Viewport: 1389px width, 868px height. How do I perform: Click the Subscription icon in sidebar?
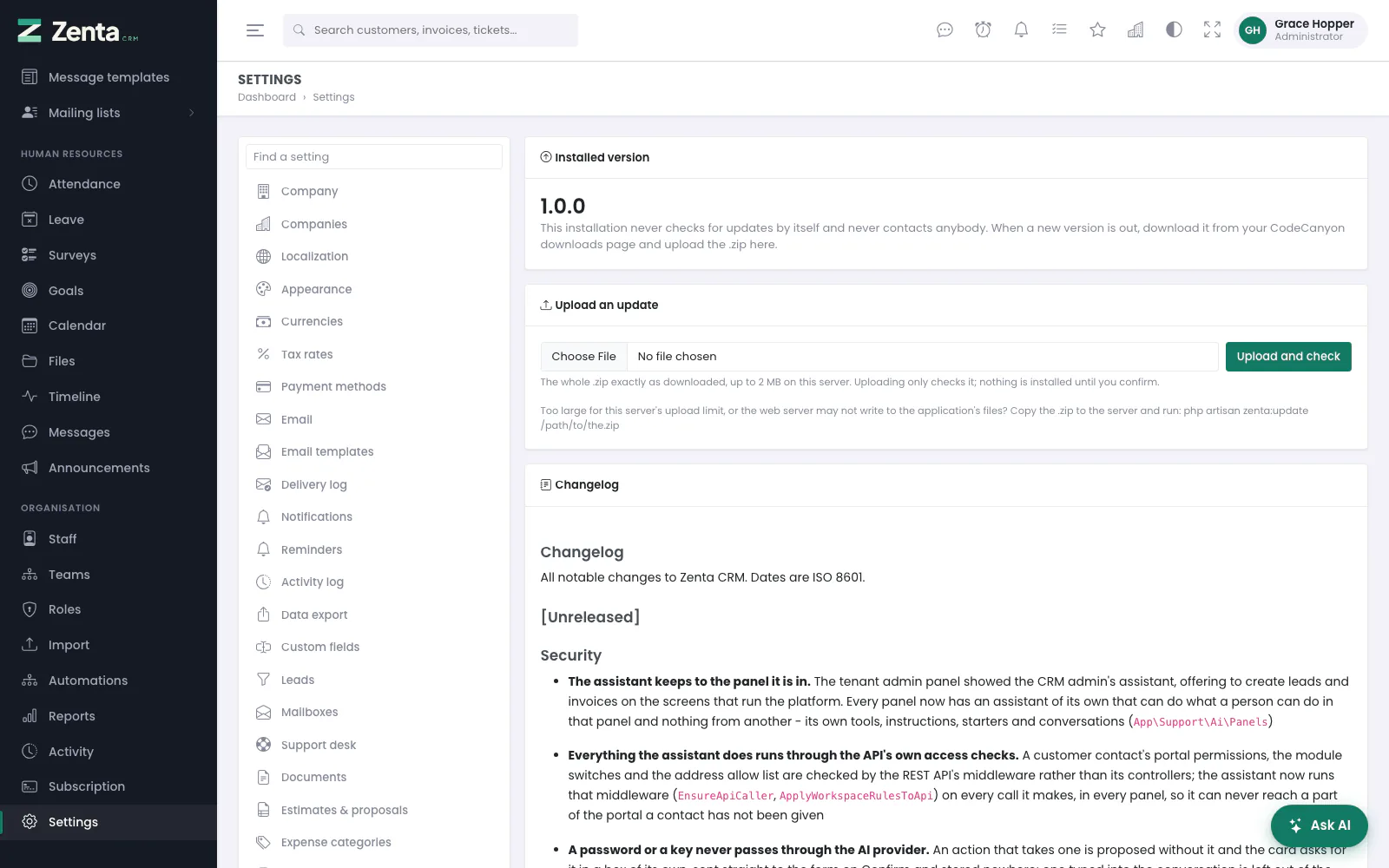tap(30, 786)
